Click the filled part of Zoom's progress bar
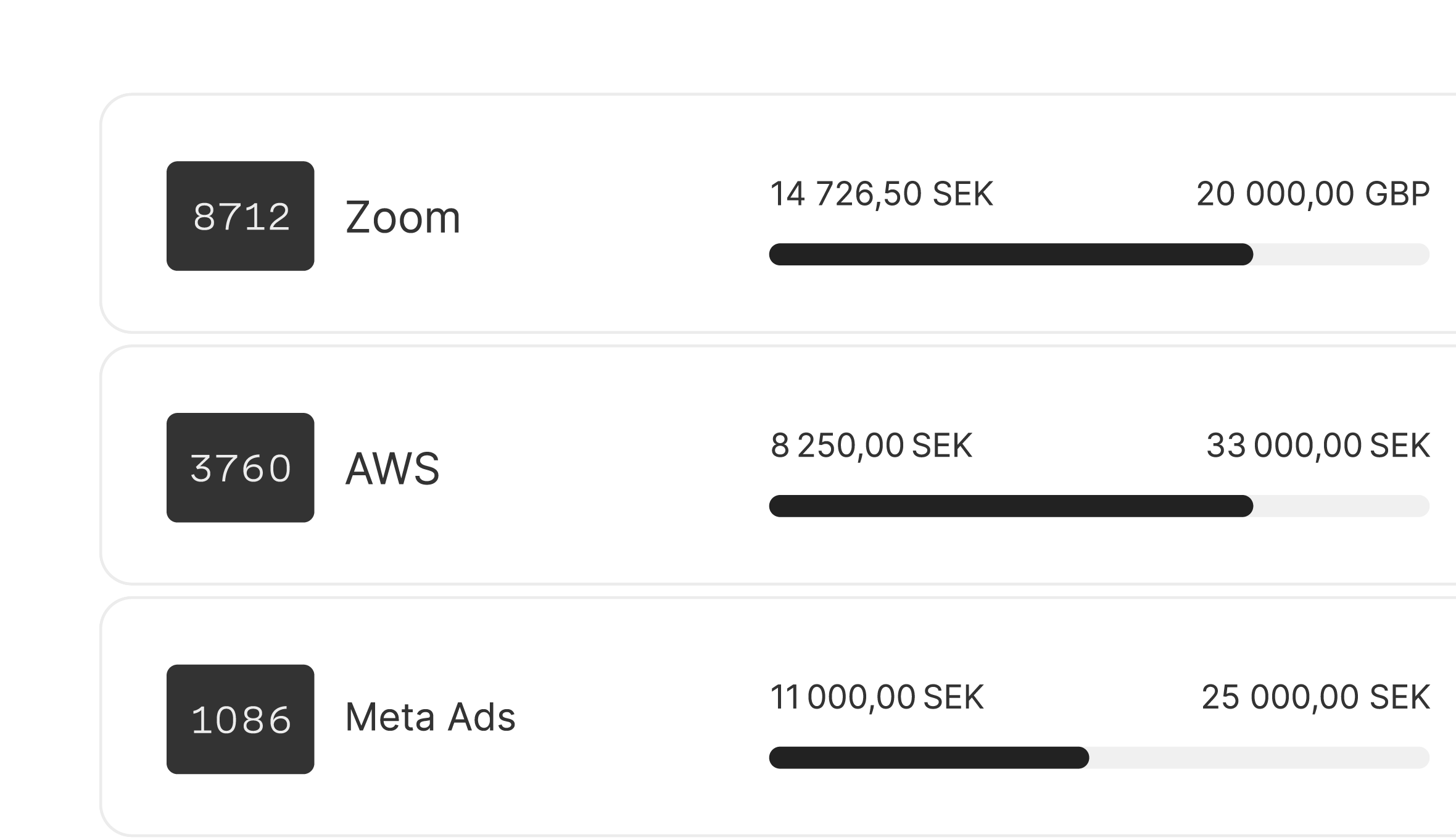 click(x=1011, y=254)
